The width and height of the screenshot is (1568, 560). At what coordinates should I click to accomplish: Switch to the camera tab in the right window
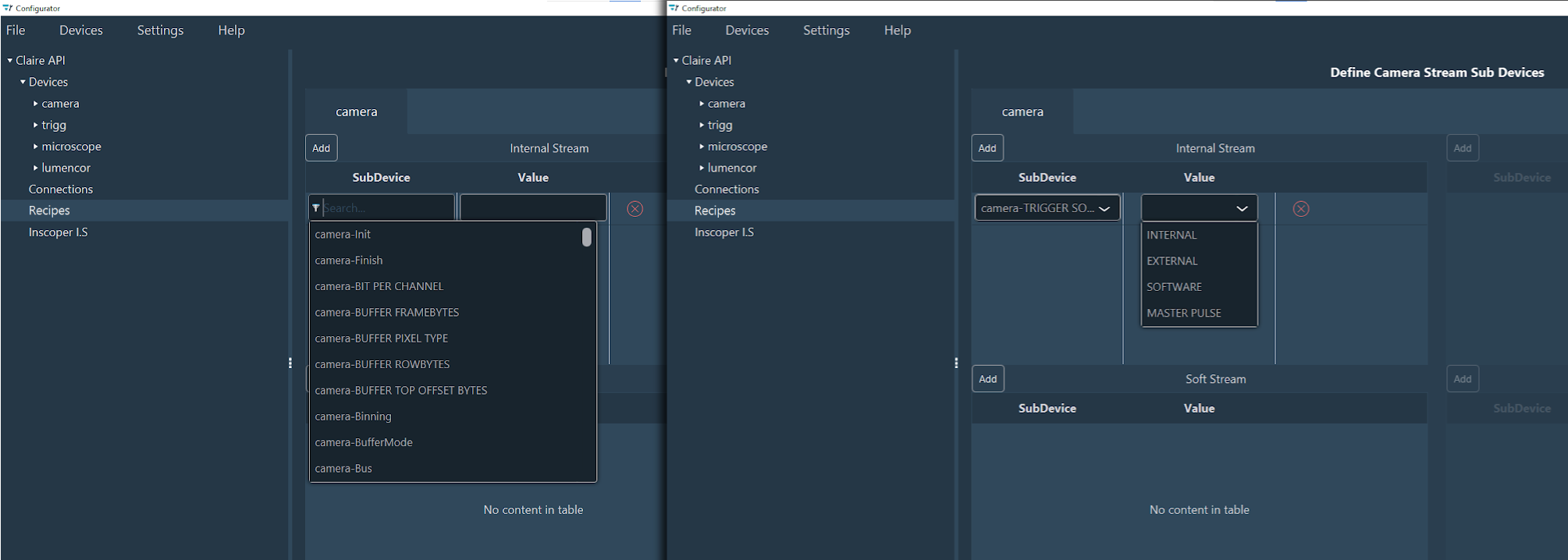click(1022, 112)
